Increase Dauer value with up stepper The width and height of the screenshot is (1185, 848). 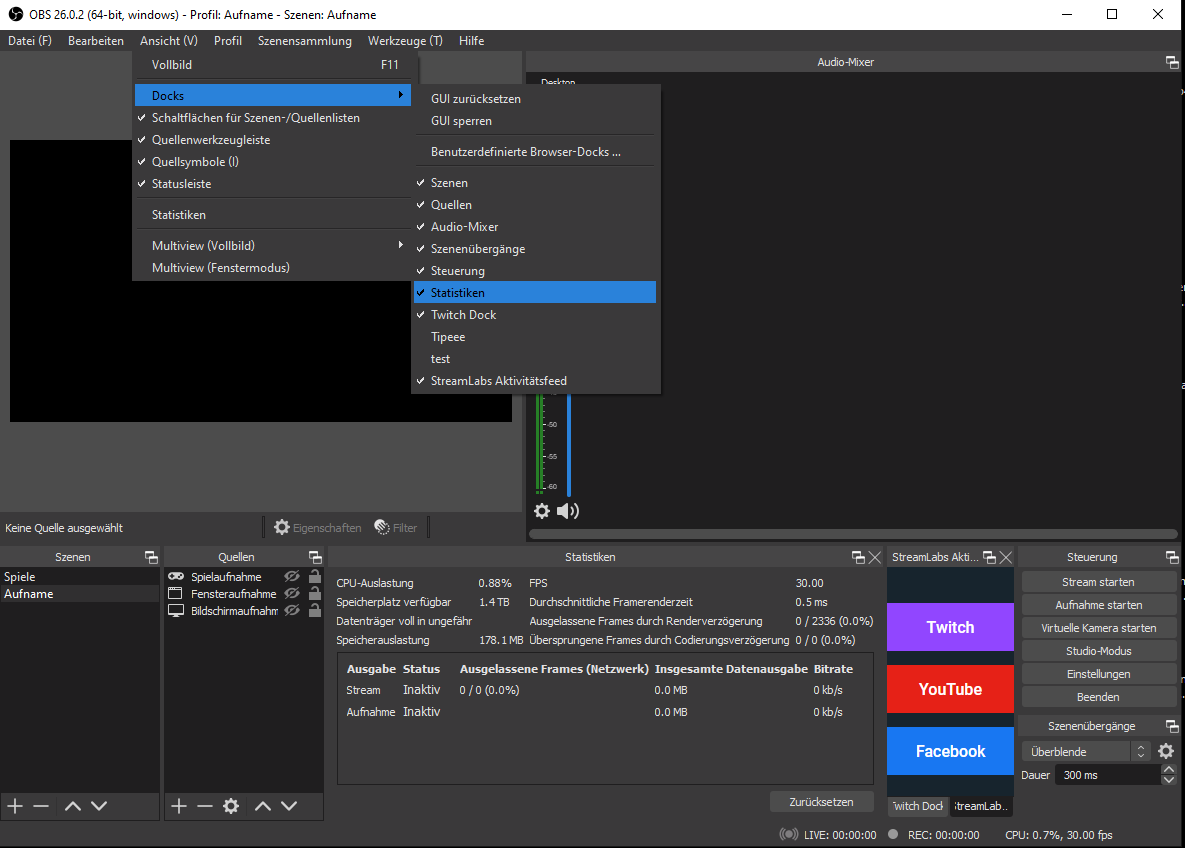coord(1168,770)
